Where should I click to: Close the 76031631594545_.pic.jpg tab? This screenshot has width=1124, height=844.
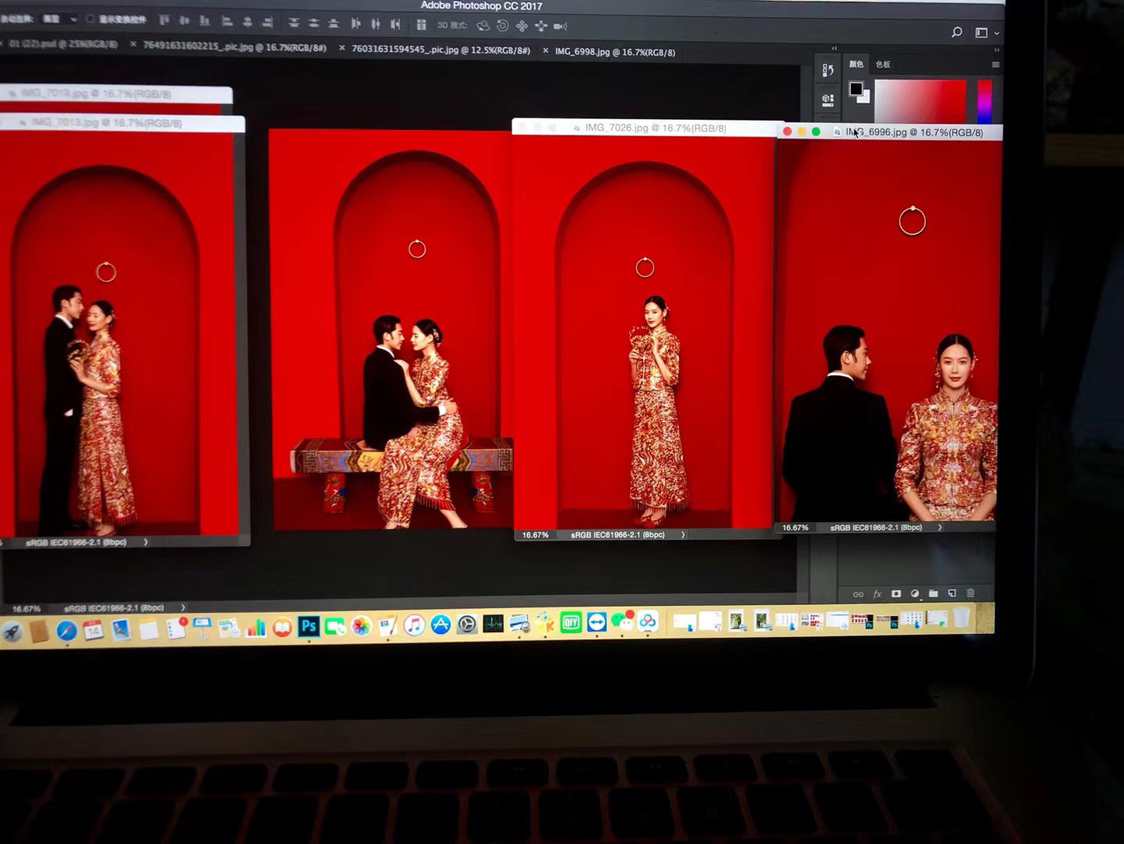pos(342,48)
